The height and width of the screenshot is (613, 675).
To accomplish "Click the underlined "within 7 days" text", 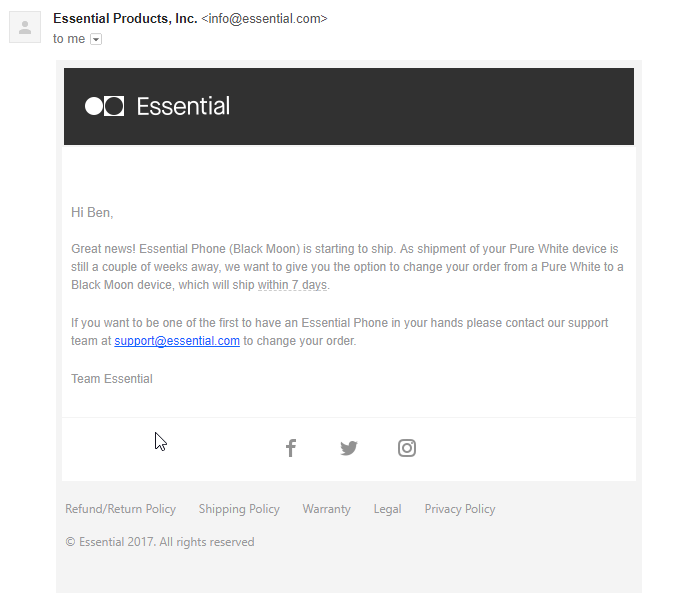I will 293,285.
